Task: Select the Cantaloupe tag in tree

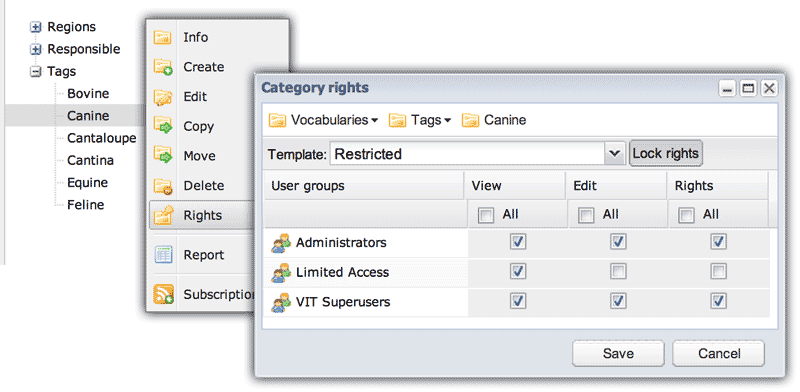Action: [x=102, y=138]
